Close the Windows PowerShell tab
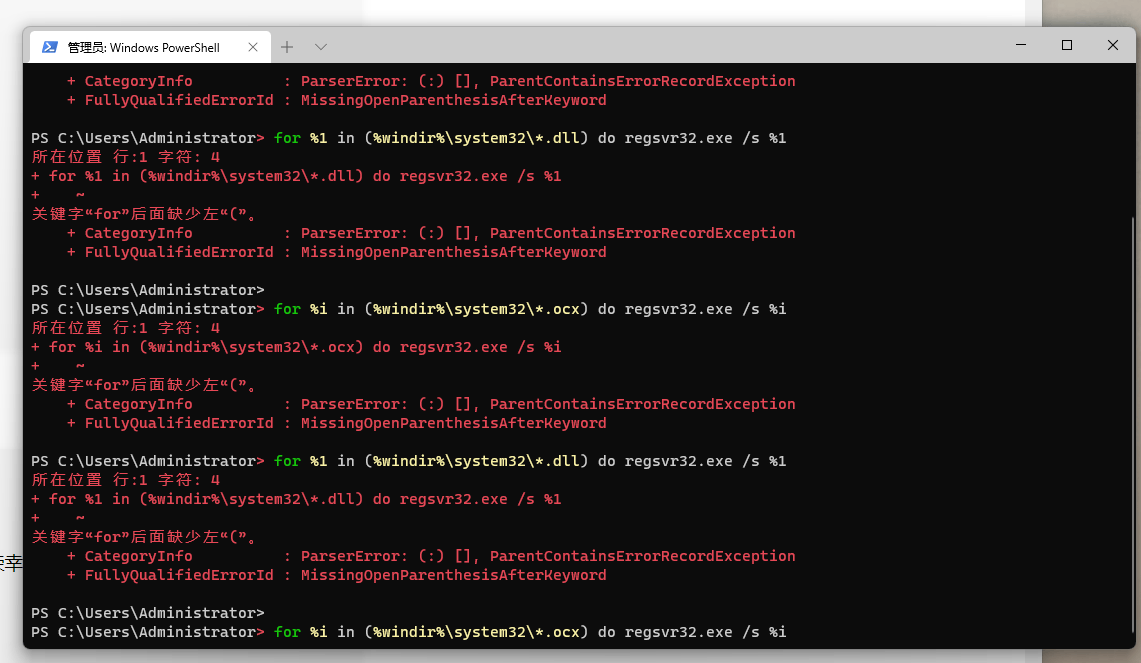Image resolution: width=1141 pixels, height=663 pixels. point(253,47)
